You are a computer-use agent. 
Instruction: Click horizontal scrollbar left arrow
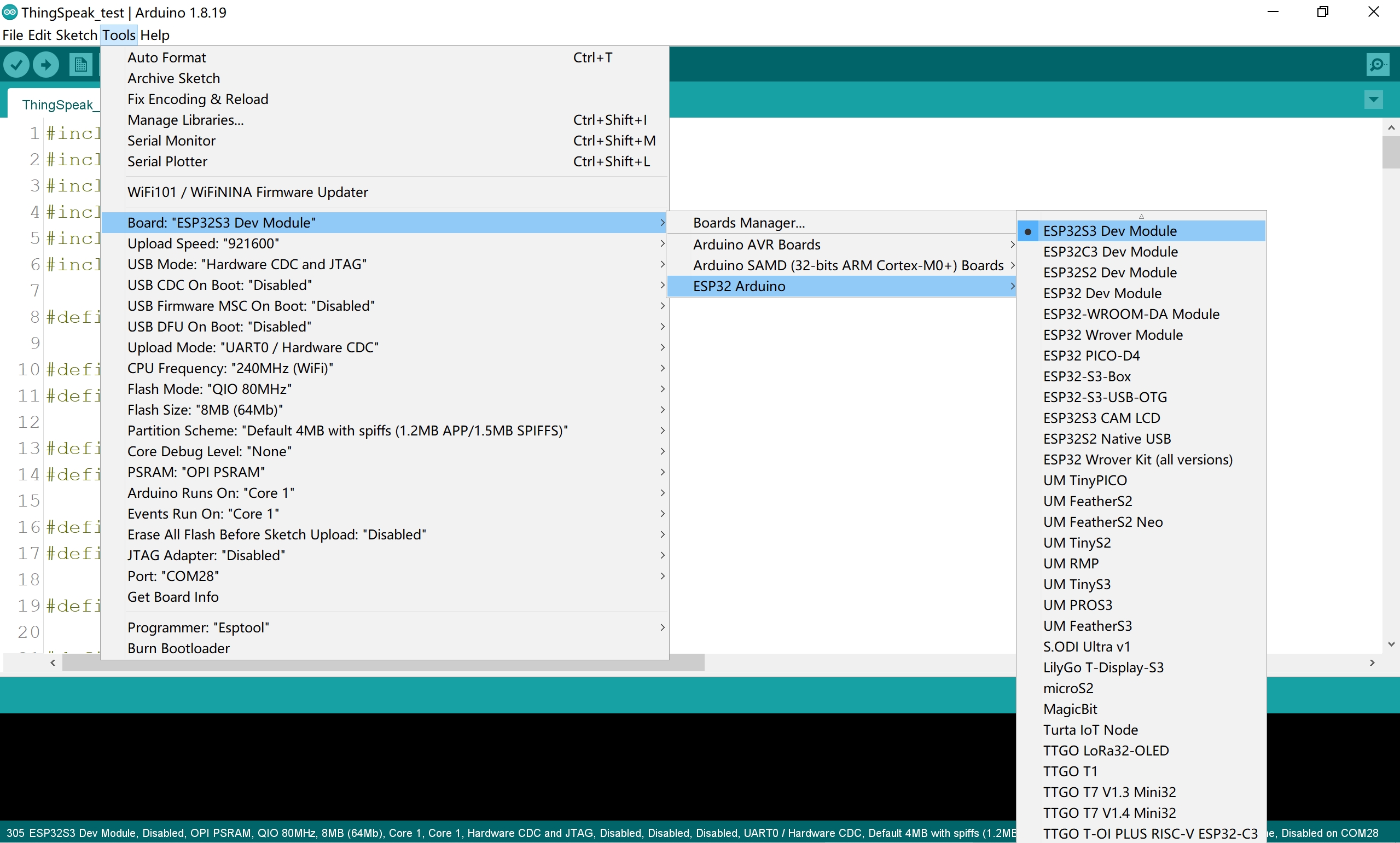[x=53, y=662]
